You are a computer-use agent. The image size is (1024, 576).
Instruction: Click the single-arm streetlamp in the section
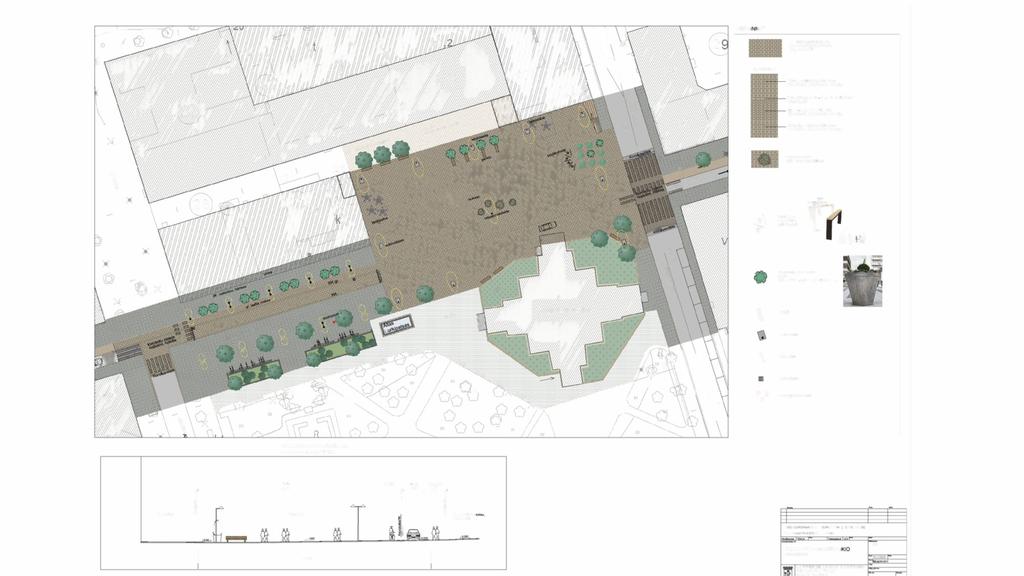(x=218, y=524)
